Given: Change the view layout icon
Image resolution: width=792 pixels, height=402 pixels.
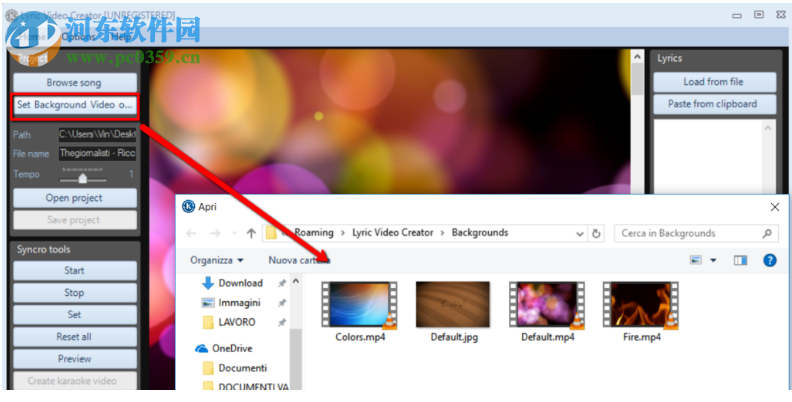Looking at the screenshot, I should pos(696,260).
